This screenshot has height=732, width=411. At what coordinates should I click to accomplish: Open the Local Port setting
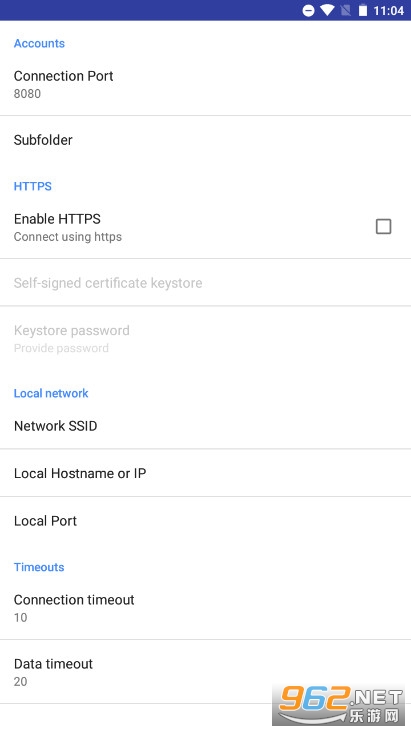tap(206, 521)
